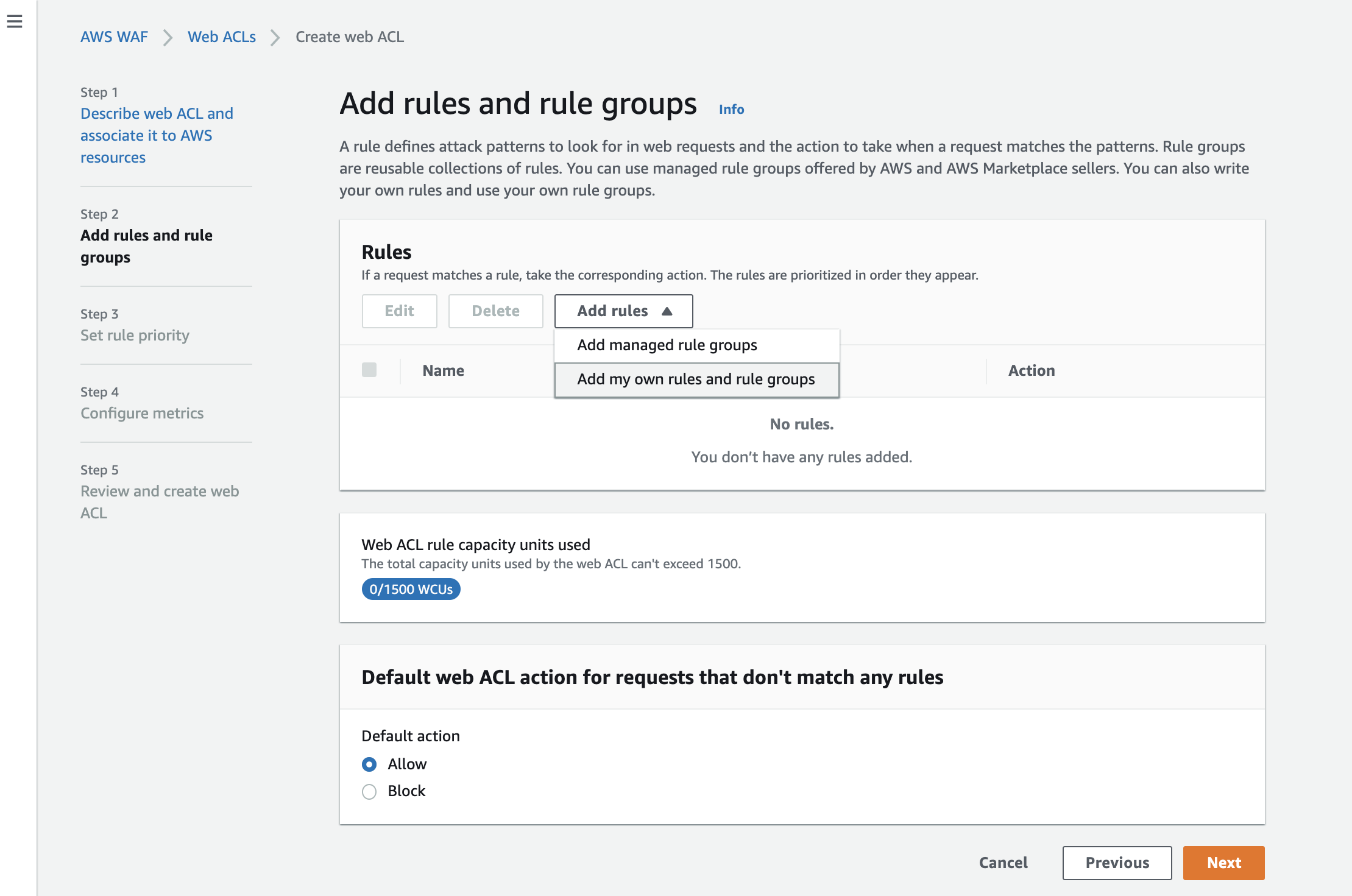Click the Info link beside the heading
The width and height of the screenshot is (1352, 896).
point(731,110)
